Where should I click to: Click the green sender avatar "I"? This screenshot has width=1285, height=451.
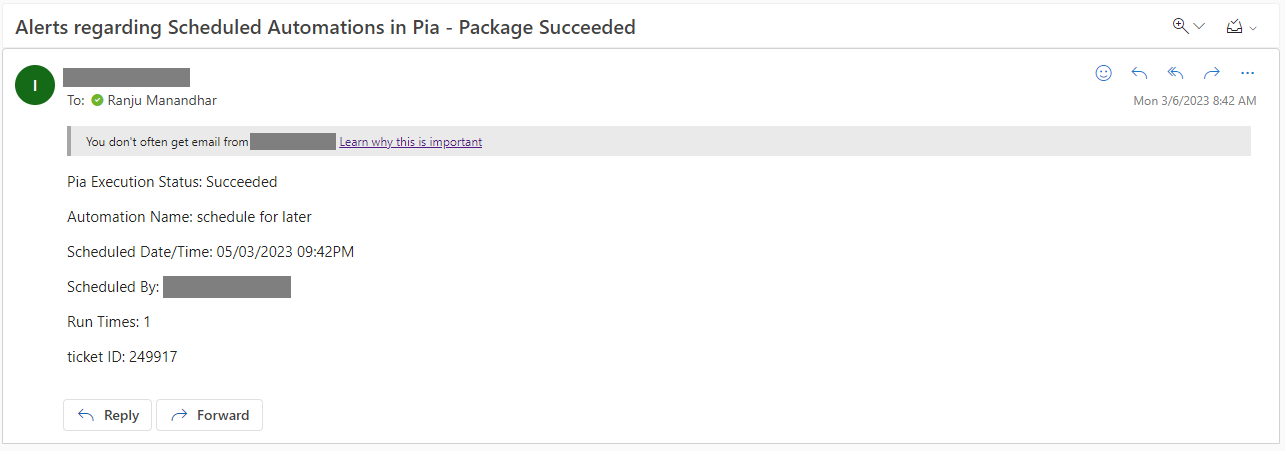point(35,85)
